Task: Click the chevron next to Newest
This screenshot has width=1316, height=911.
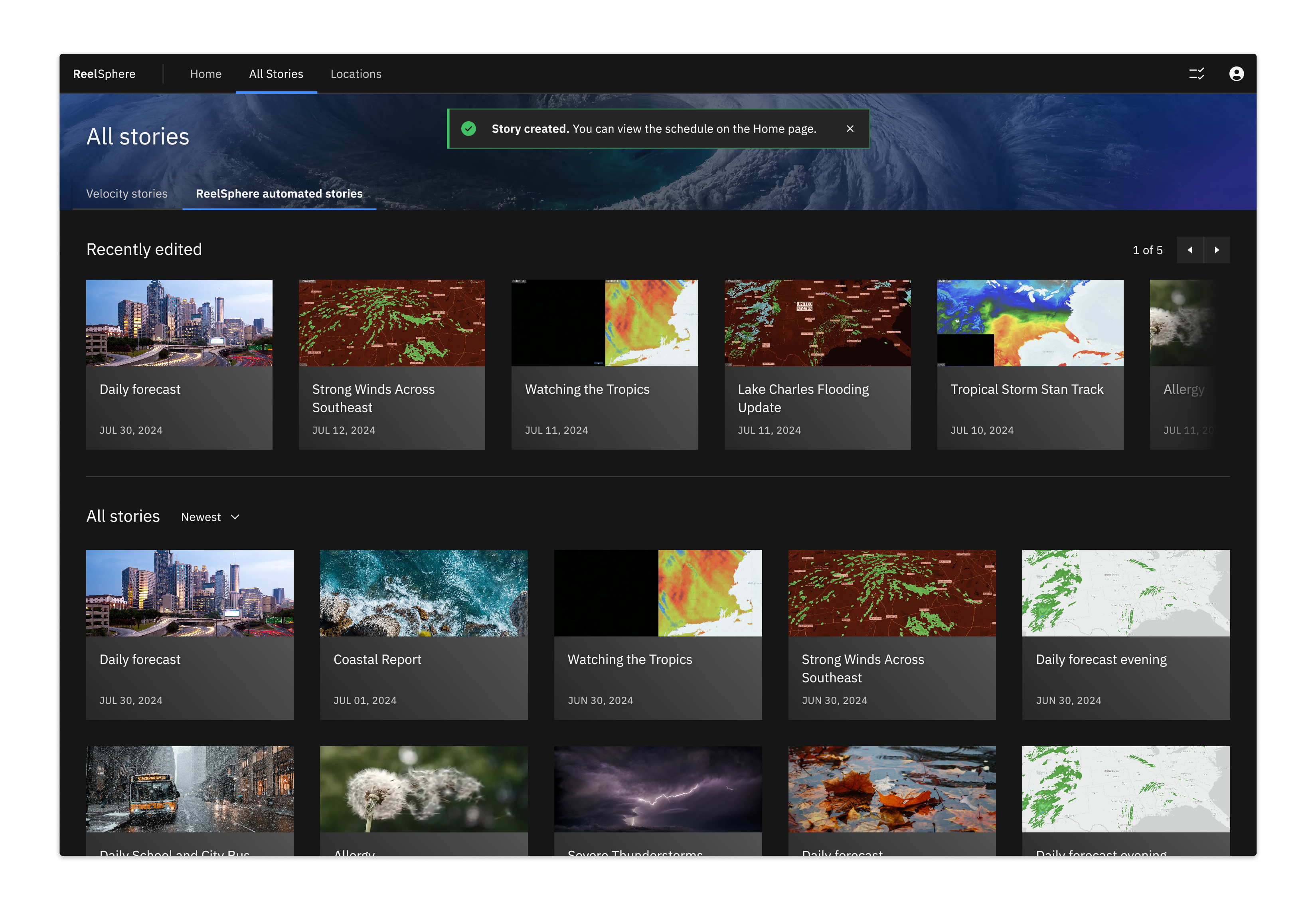Action: [235, 517]
